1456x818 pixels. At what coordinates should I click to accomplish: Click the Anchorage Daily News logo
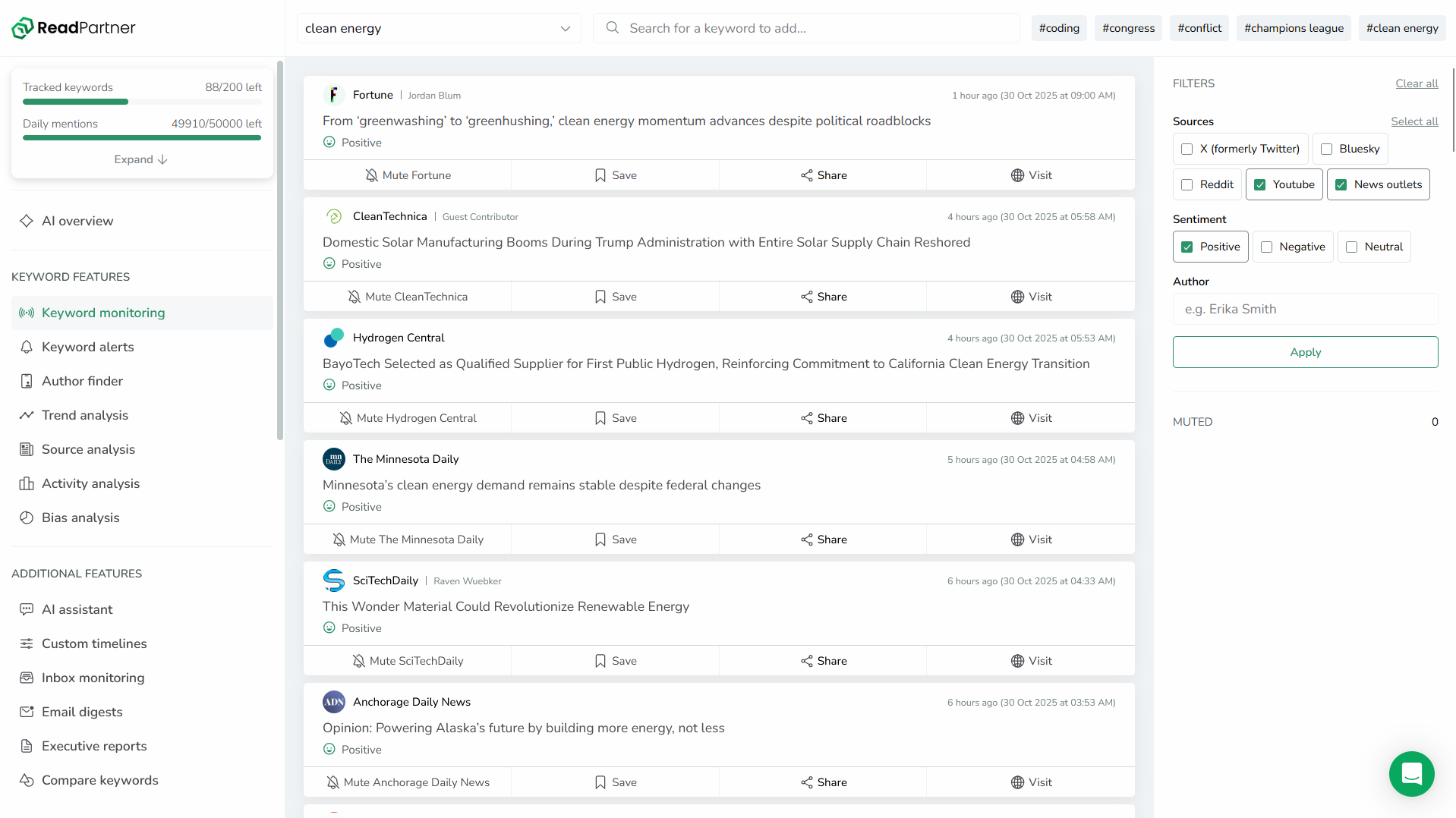(334, 702)
